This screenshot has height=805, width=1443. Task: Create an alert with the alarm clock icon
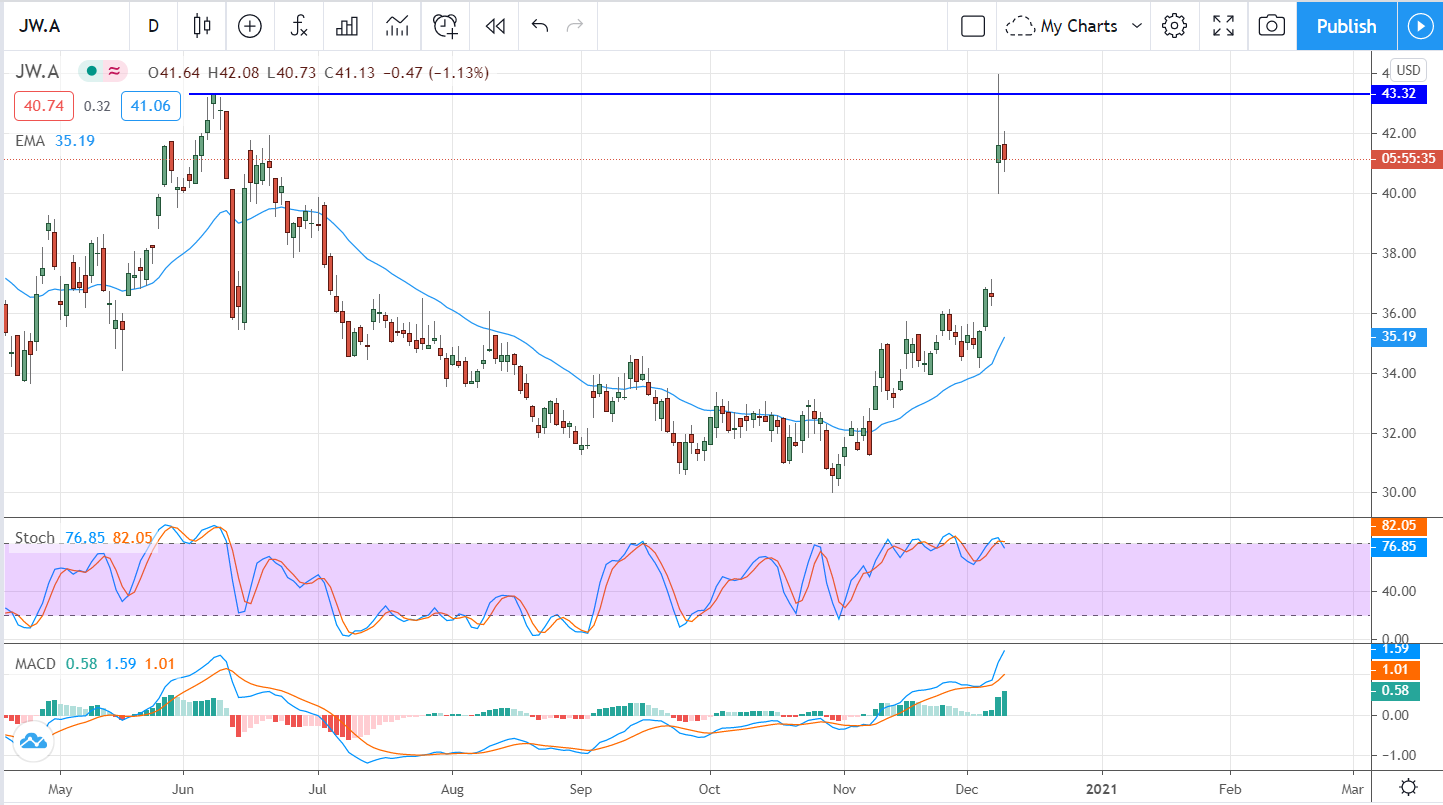445,26
